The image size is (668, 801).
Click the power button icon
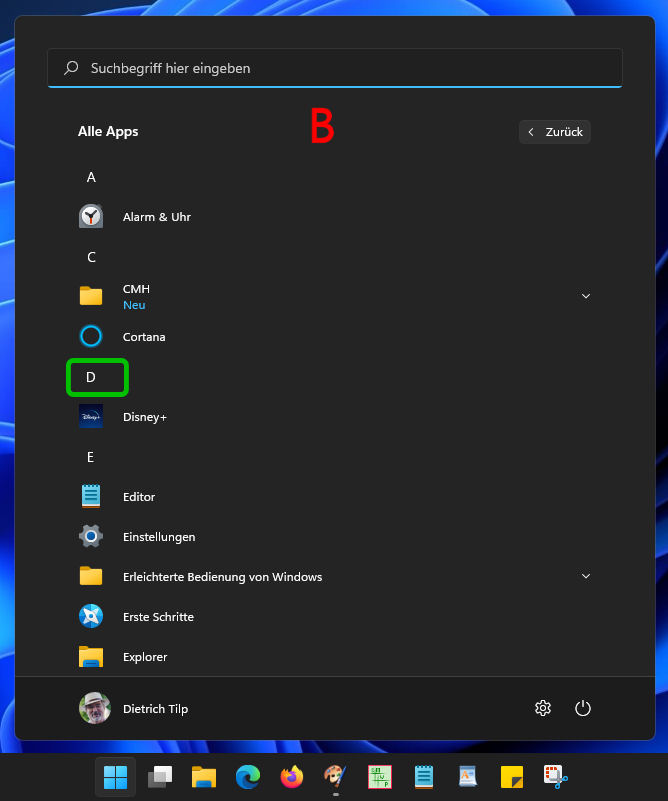583,708
